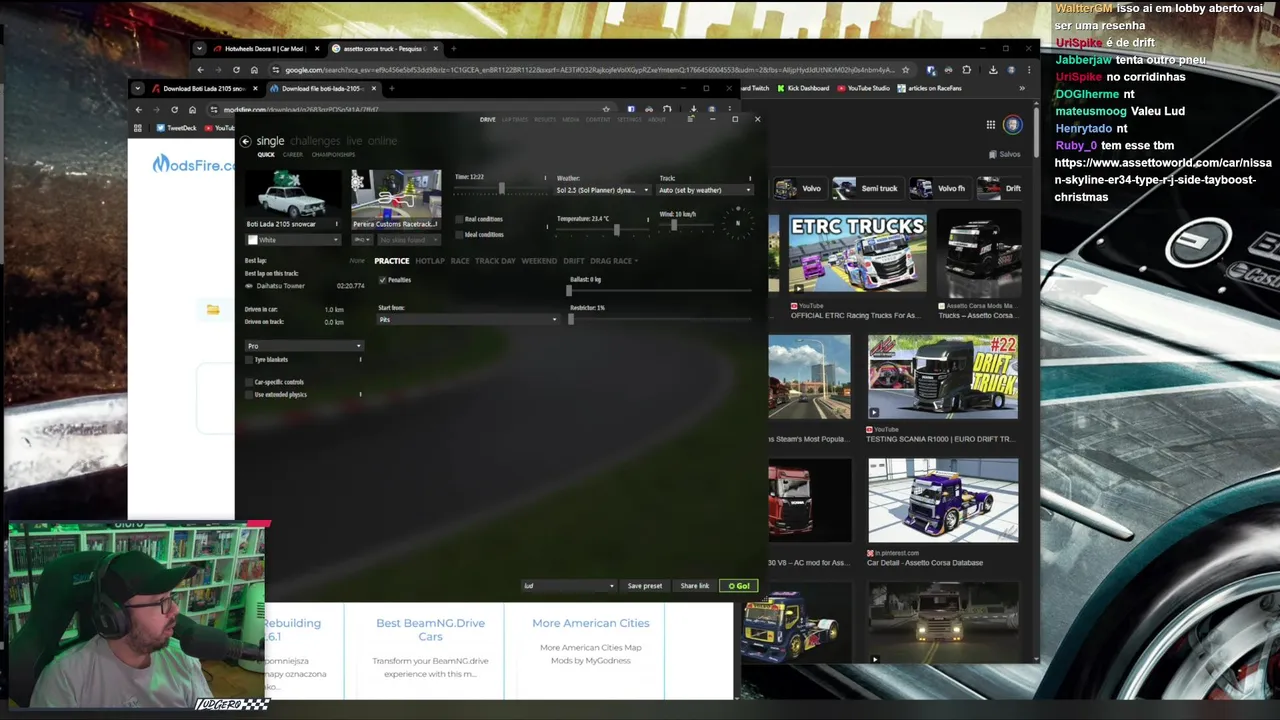The width and height of the screenshot is (1280, 720).
Task: Expand the tab search chevron in Google window
Action: [x=199, y=48]
